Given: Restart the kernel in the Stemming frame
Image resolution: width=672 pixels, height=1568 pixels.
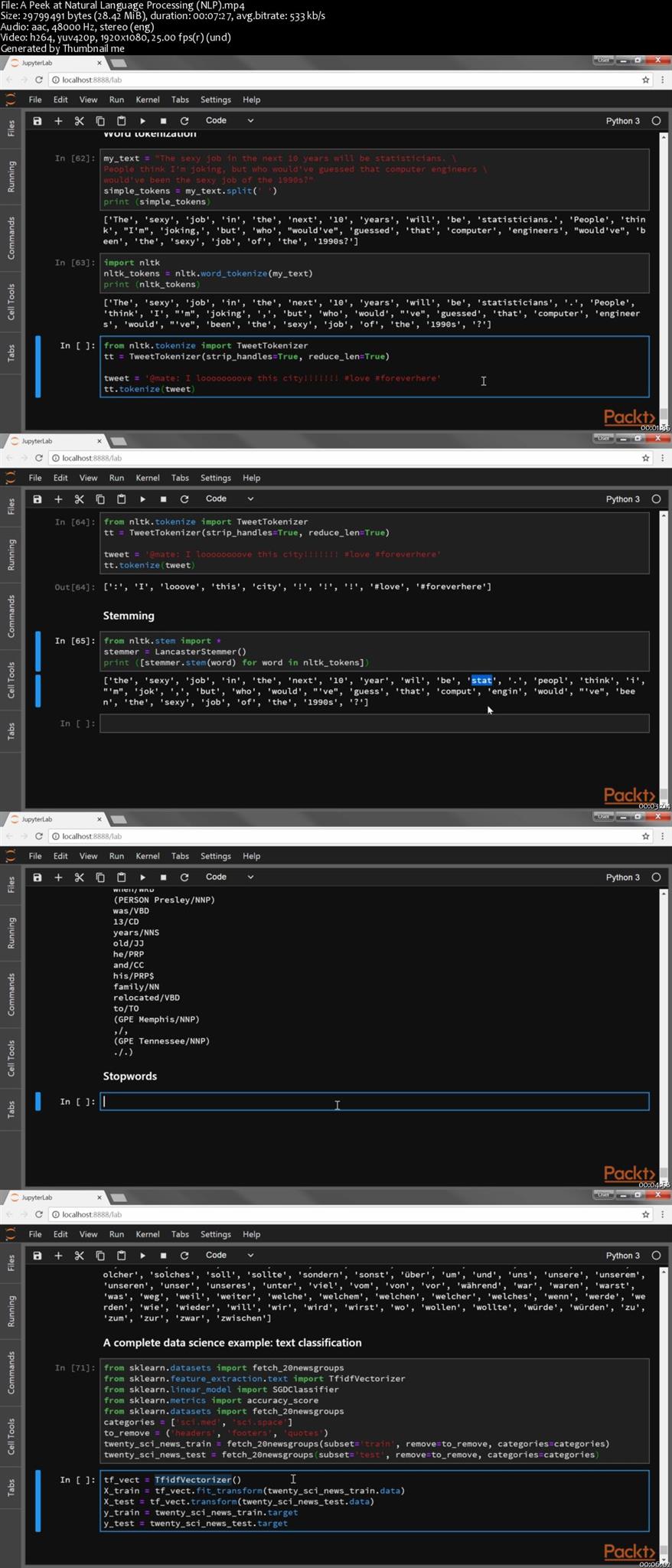Looking at the screenshot, I should (x=184, y=499).
